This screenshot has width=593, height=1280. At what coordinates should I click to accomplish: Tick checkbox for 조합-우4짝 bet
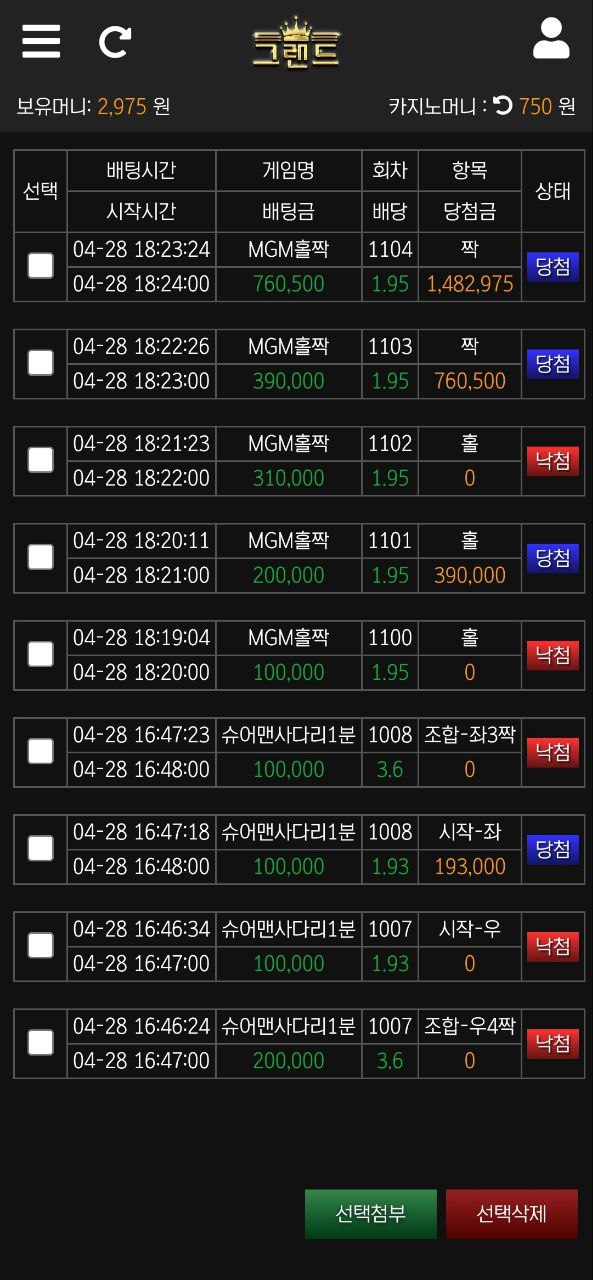pyautogui.click(x=40, y=1042)
